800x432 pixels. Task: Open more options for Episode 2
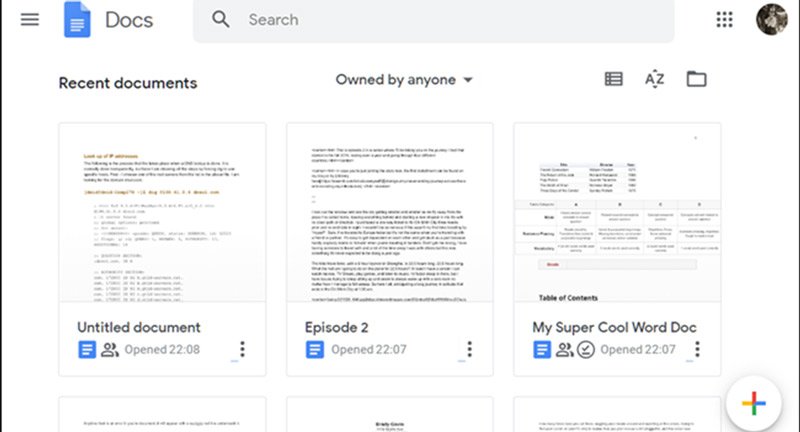pos(470,349)
